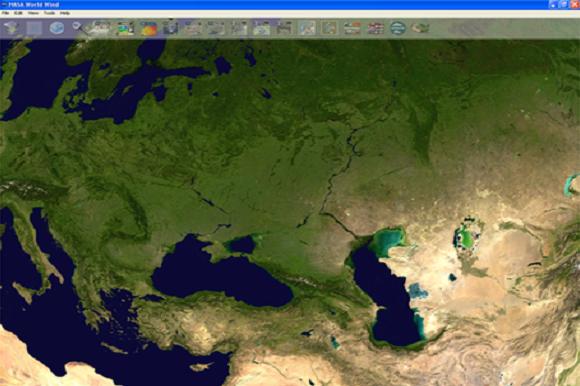Click the round teal badge toolbar icon

398,28
